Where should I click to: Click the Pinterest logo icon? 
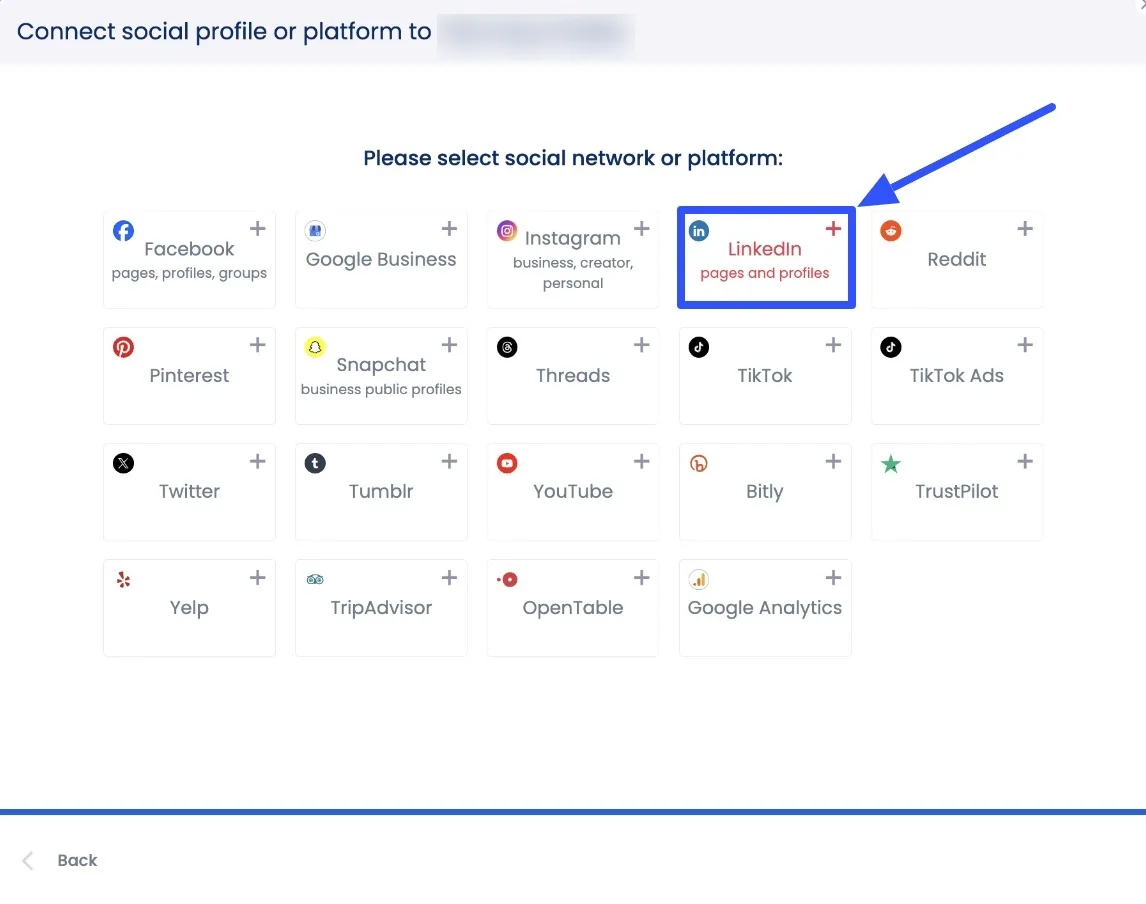click(123, 347)
